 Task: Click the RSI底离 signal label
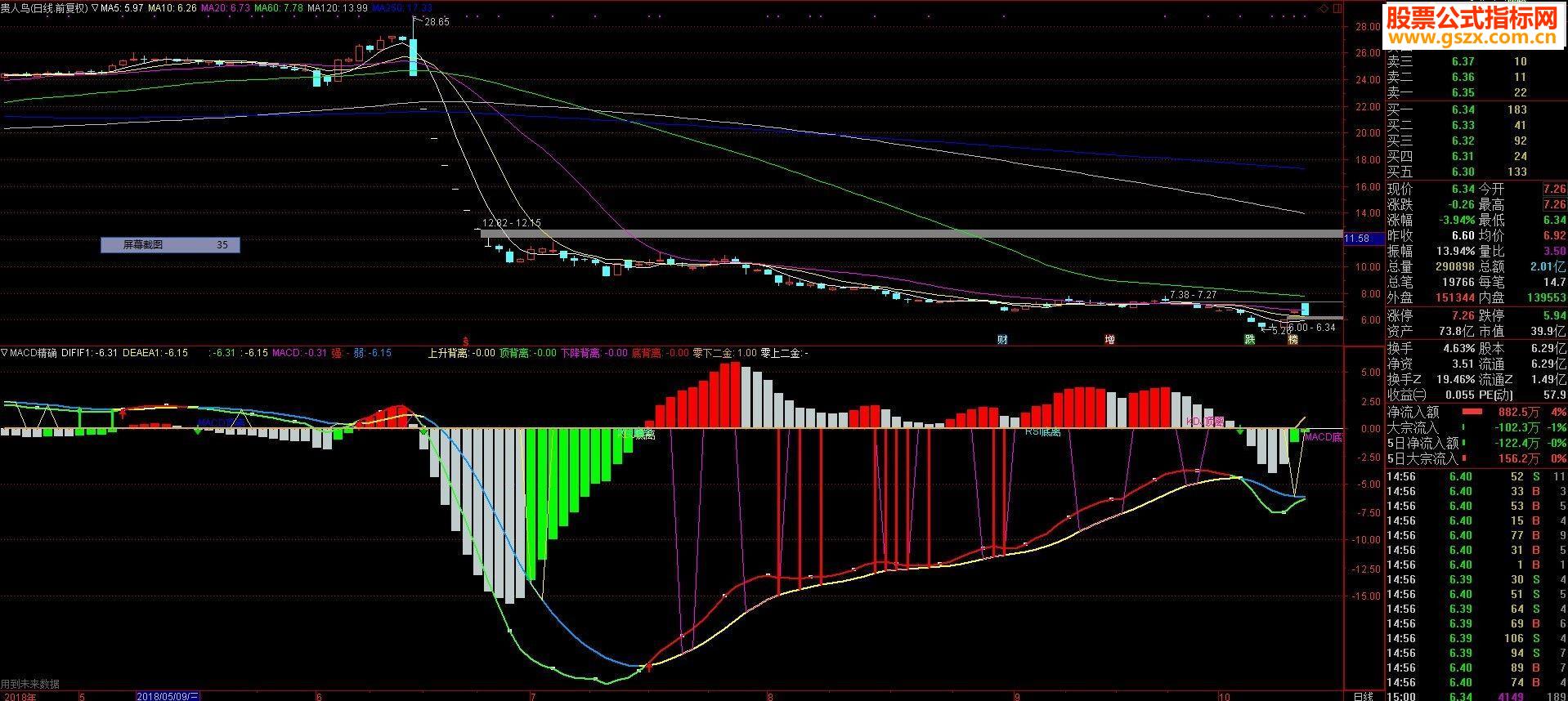[x=1042, y=432]
